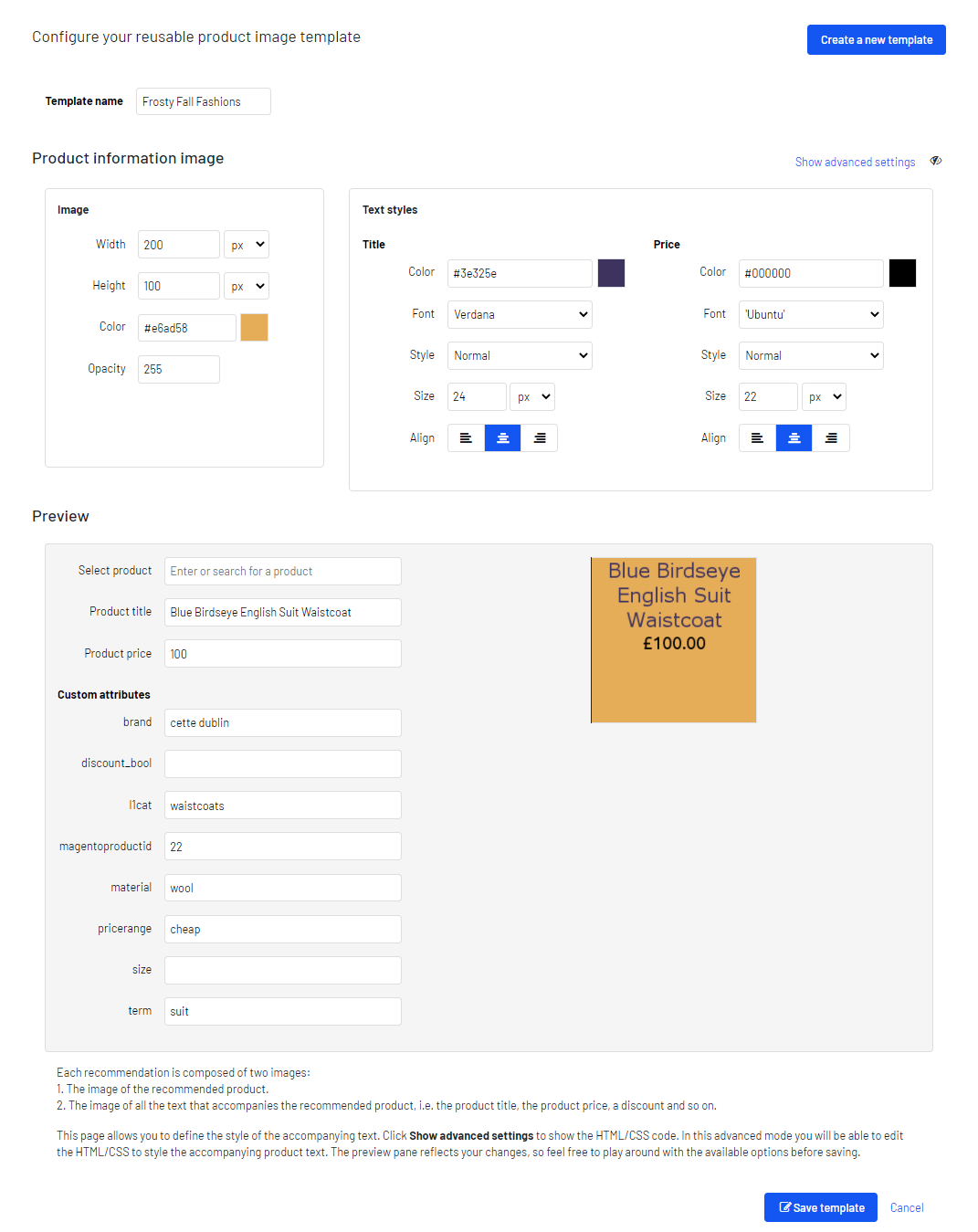Select right alignment for the Price text
Screen dimensions: 978x1232
pos(831,437)
